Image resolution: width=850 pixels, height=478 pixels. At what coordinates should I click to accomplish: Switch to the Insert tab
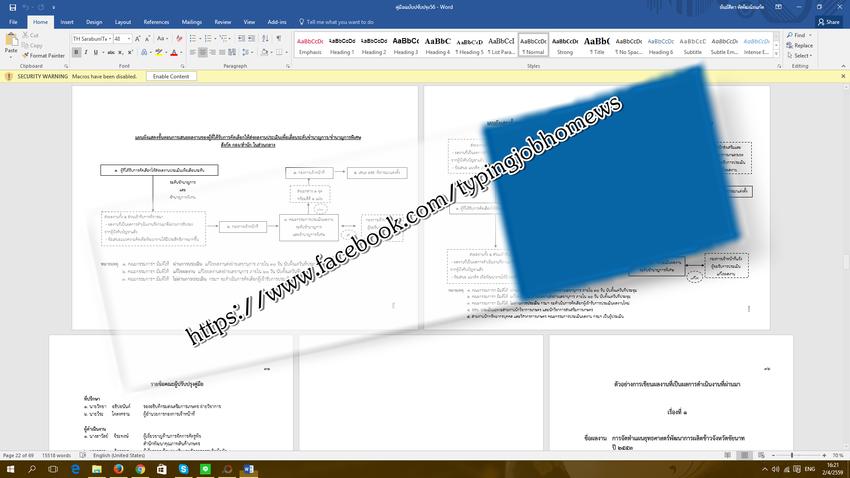coord(67,22)
